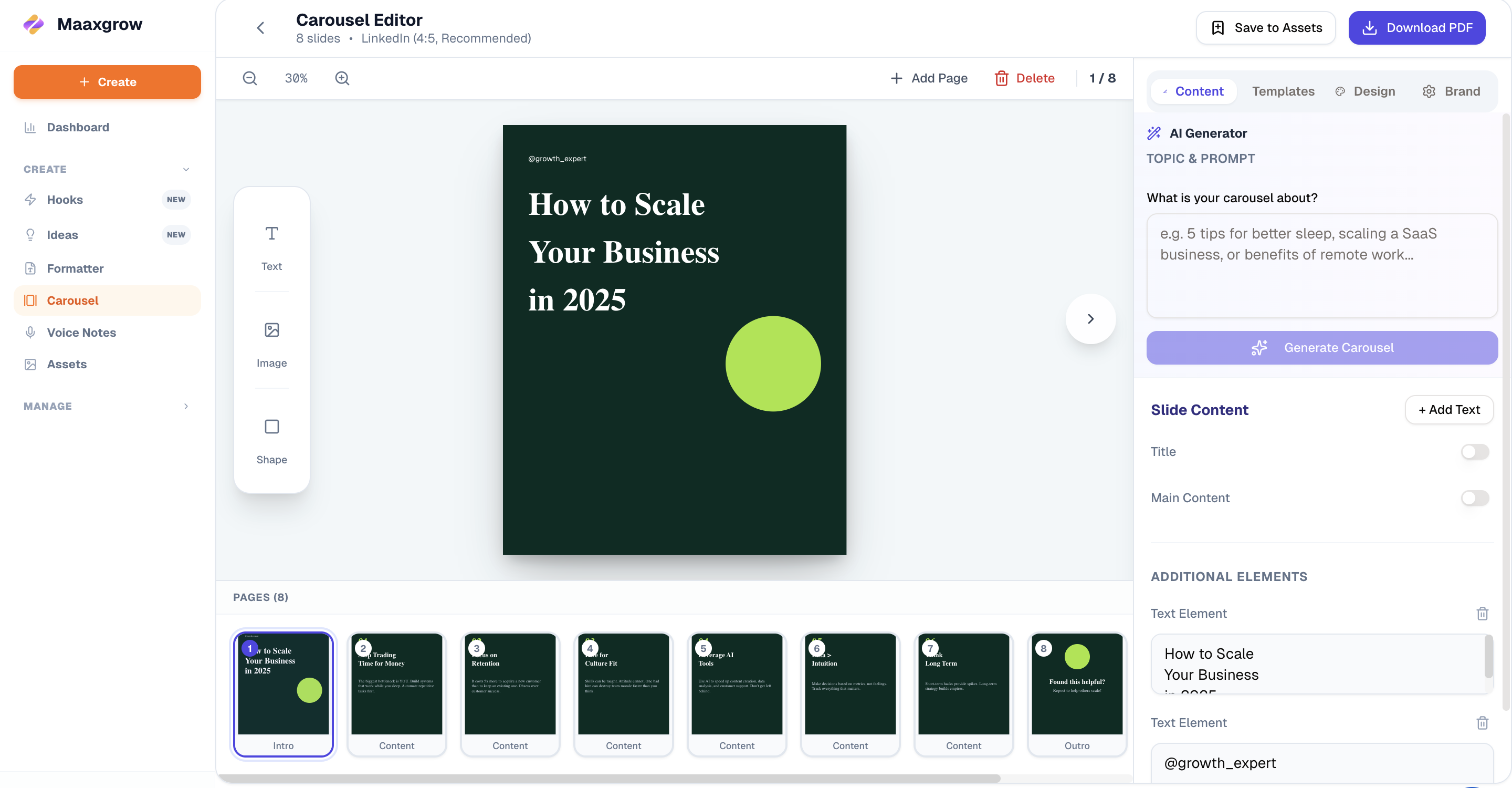1512x788 pixels.
Task: Select the Shape tool icon
Action: pyautogui.click(x=271, y=427)
